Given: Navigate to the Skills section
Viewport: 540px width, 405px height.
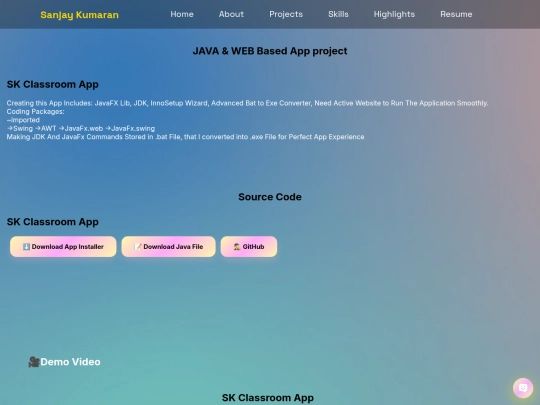Looking at the screenshot, I should coord(338,14).
